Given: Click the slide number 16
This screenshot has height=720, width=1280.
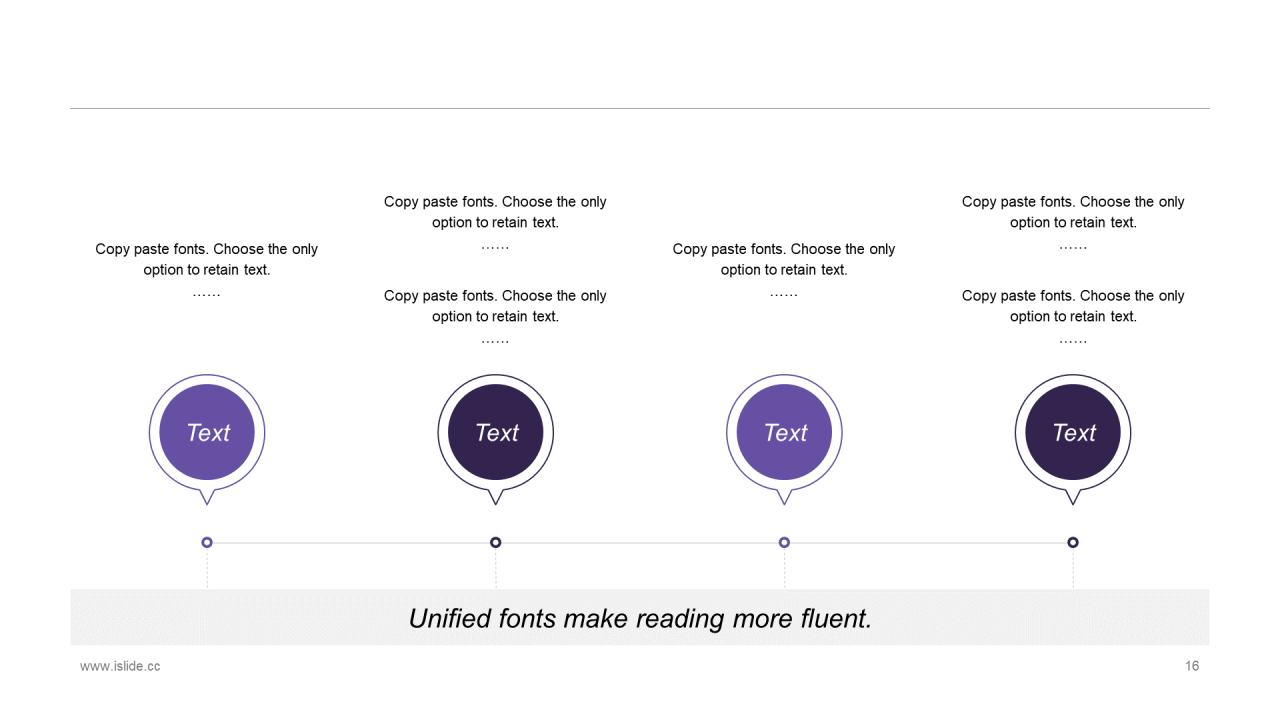Looking at the screenshot, I should pos(1192,666).
